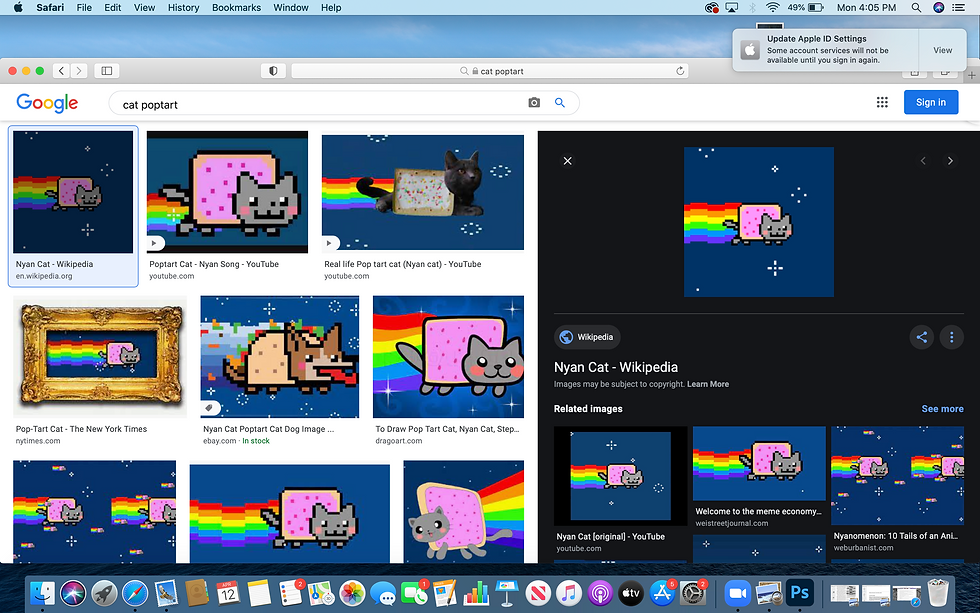Toggle the Safari sidebar button

point(107,71)
